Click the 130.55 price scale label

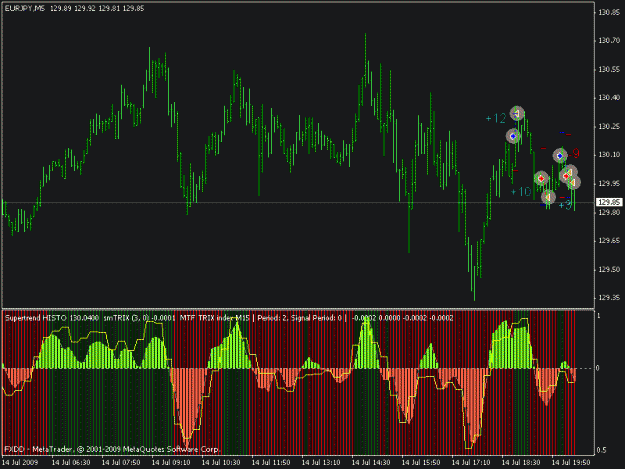click(609, 69)
